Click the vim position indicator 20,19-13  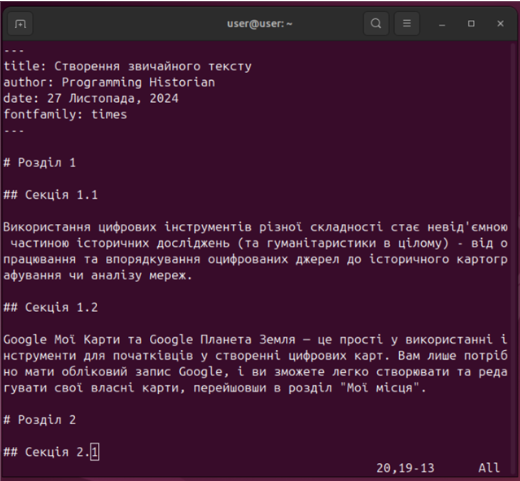tap(405, 468)
